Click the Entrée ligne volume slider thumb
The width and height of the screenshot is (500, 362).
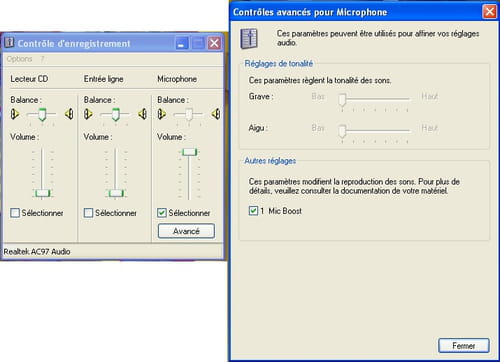116,193
